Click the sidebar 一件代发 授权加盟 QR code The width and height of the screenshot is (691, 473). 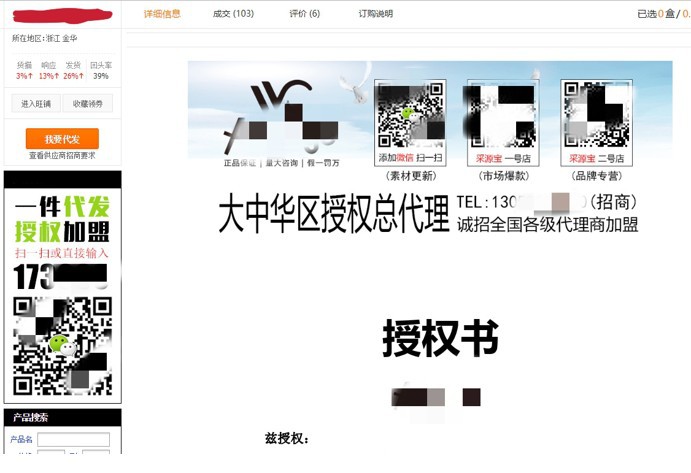point(62,346)
